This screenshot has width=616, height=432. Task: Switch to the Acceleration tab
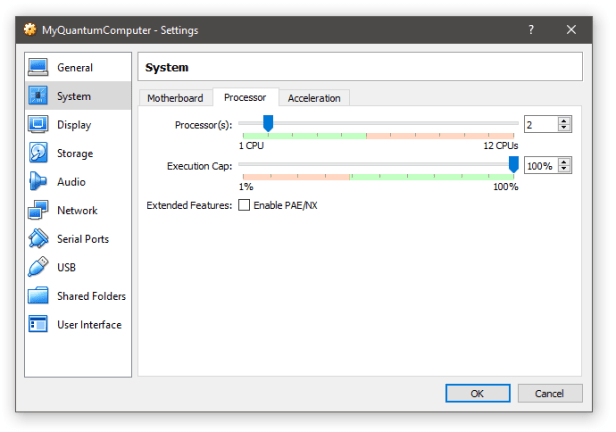pos(314,98)
